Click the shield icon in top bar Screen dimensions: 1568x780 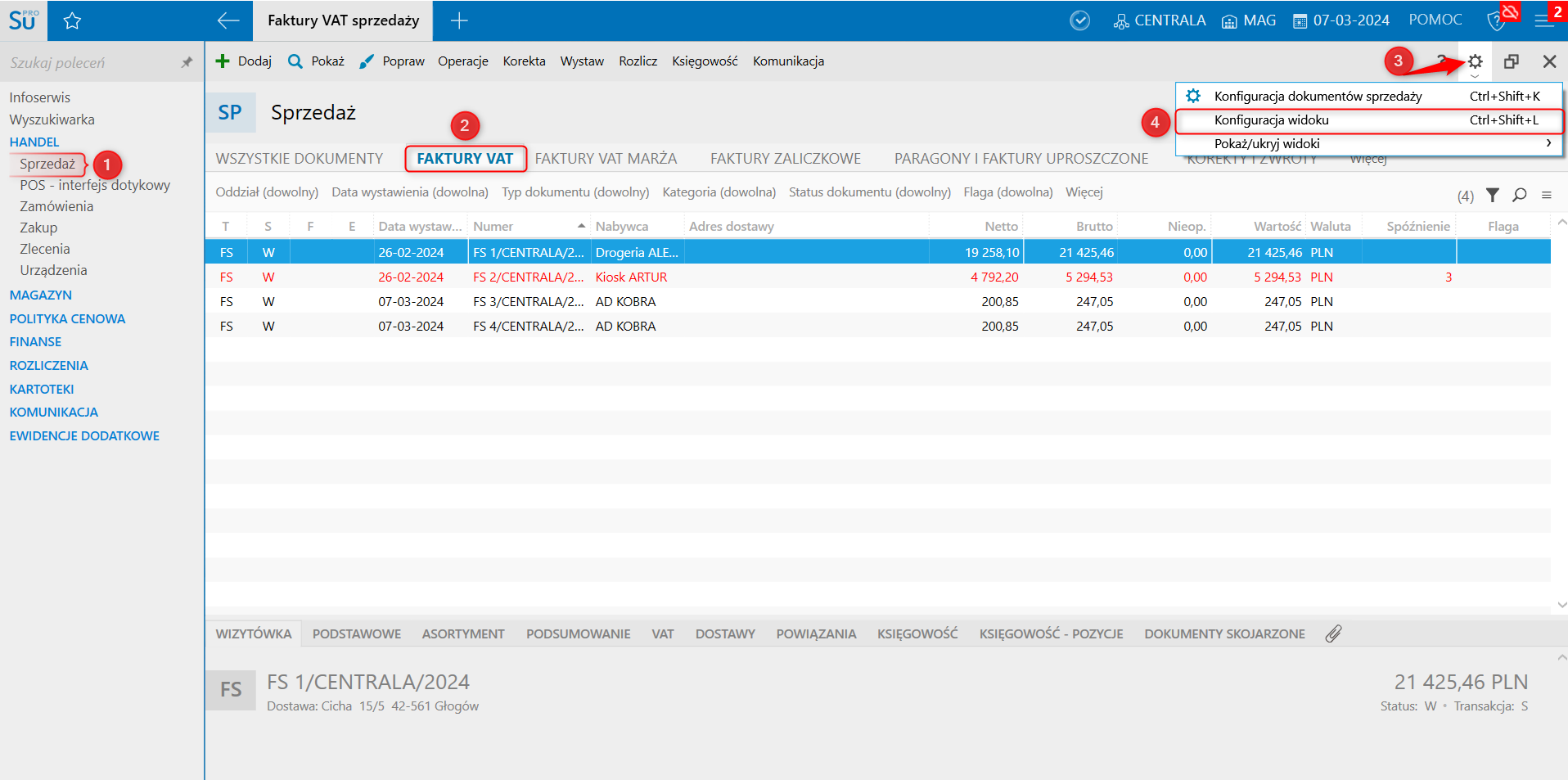click(1497, 21)
